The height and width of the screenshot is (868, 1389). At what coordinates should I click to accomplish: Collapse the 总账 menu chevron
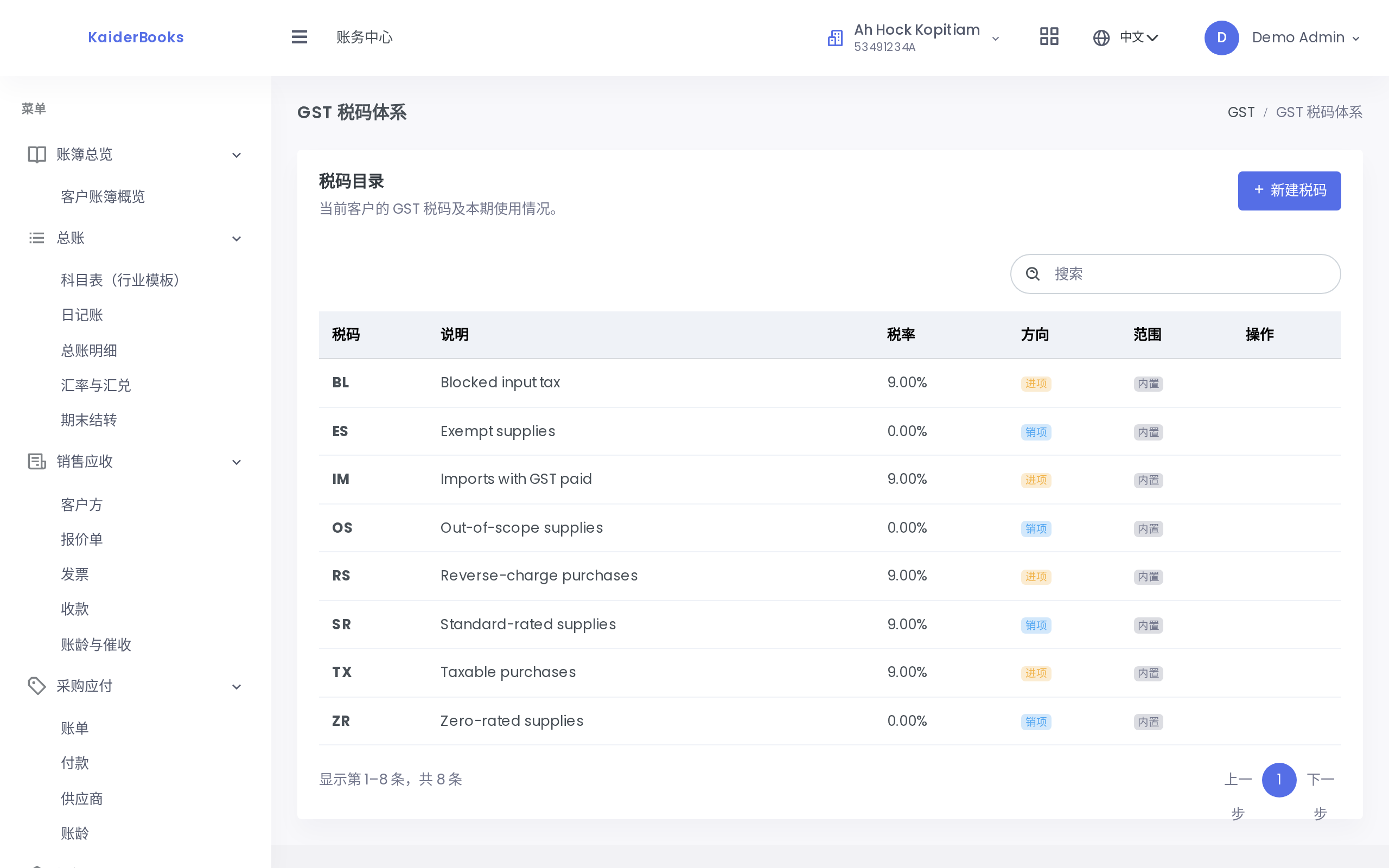pyautogui.click(x=237, y=238)
